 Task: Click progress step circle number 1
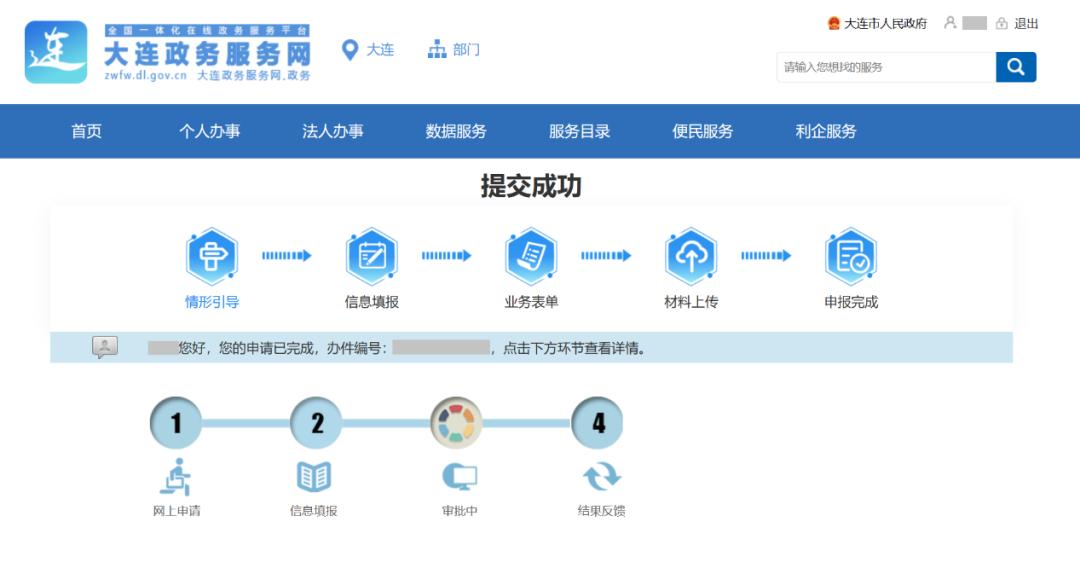(x=176, y=423)
